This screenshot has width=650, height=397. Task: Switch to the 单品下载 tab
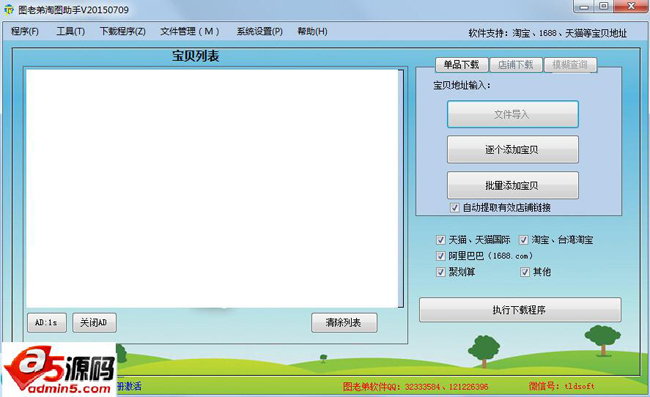tap(461, 65)
